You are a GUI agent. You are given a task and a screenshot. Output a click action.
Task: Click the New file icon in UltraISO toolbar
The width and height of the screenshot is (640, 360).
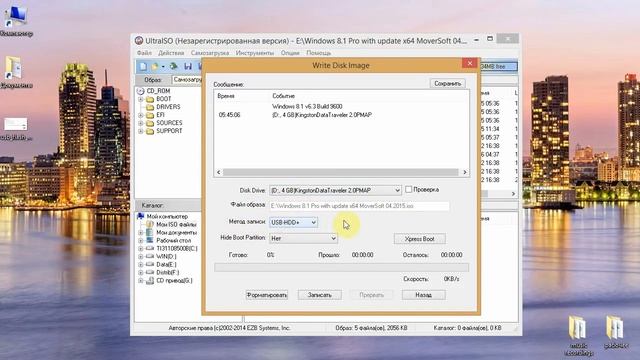143,66
